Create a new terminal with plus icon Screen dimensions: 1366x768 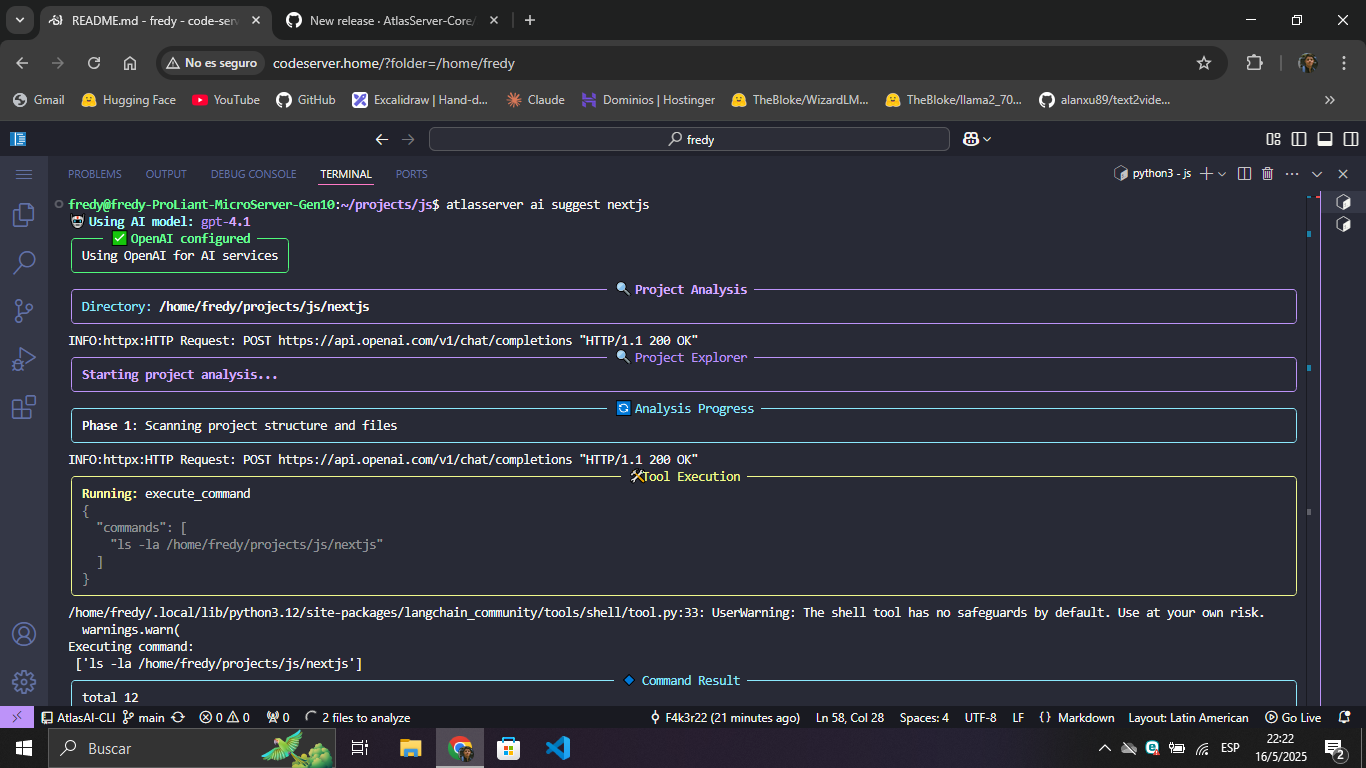(1206, 174)
